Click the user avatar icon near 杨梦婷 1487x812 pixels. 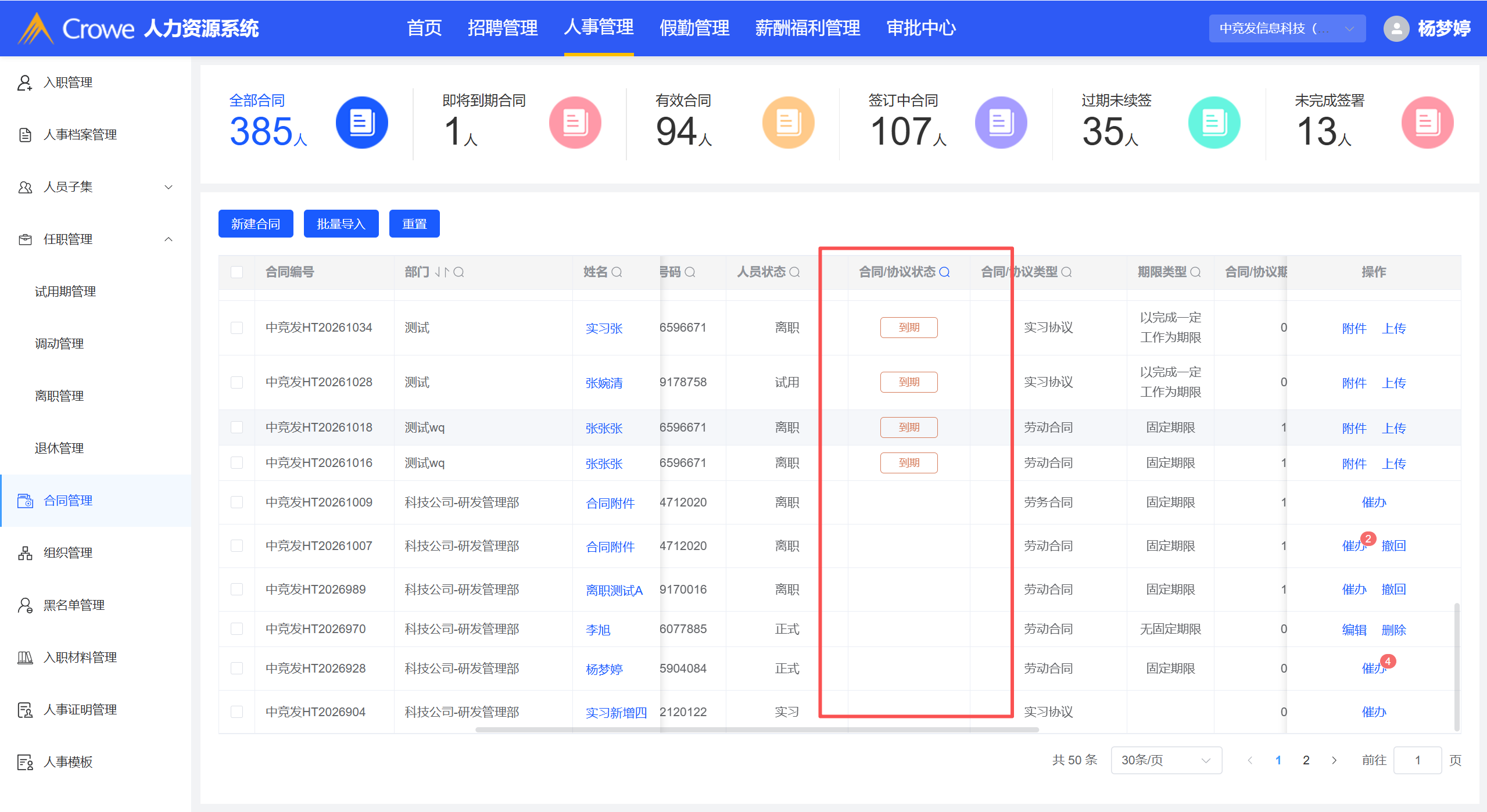(1396, 28)
